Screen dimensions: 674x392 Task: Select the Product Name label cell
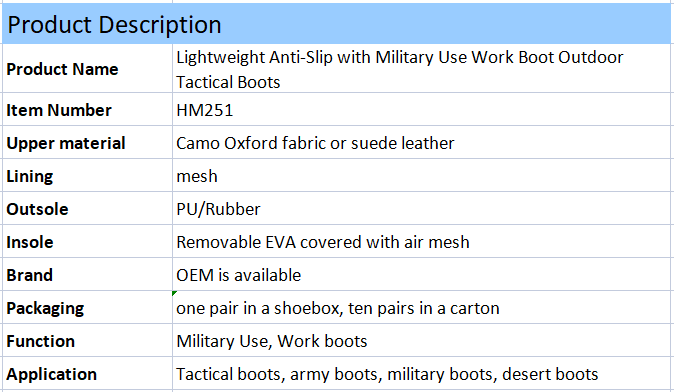tap(87, 68)
